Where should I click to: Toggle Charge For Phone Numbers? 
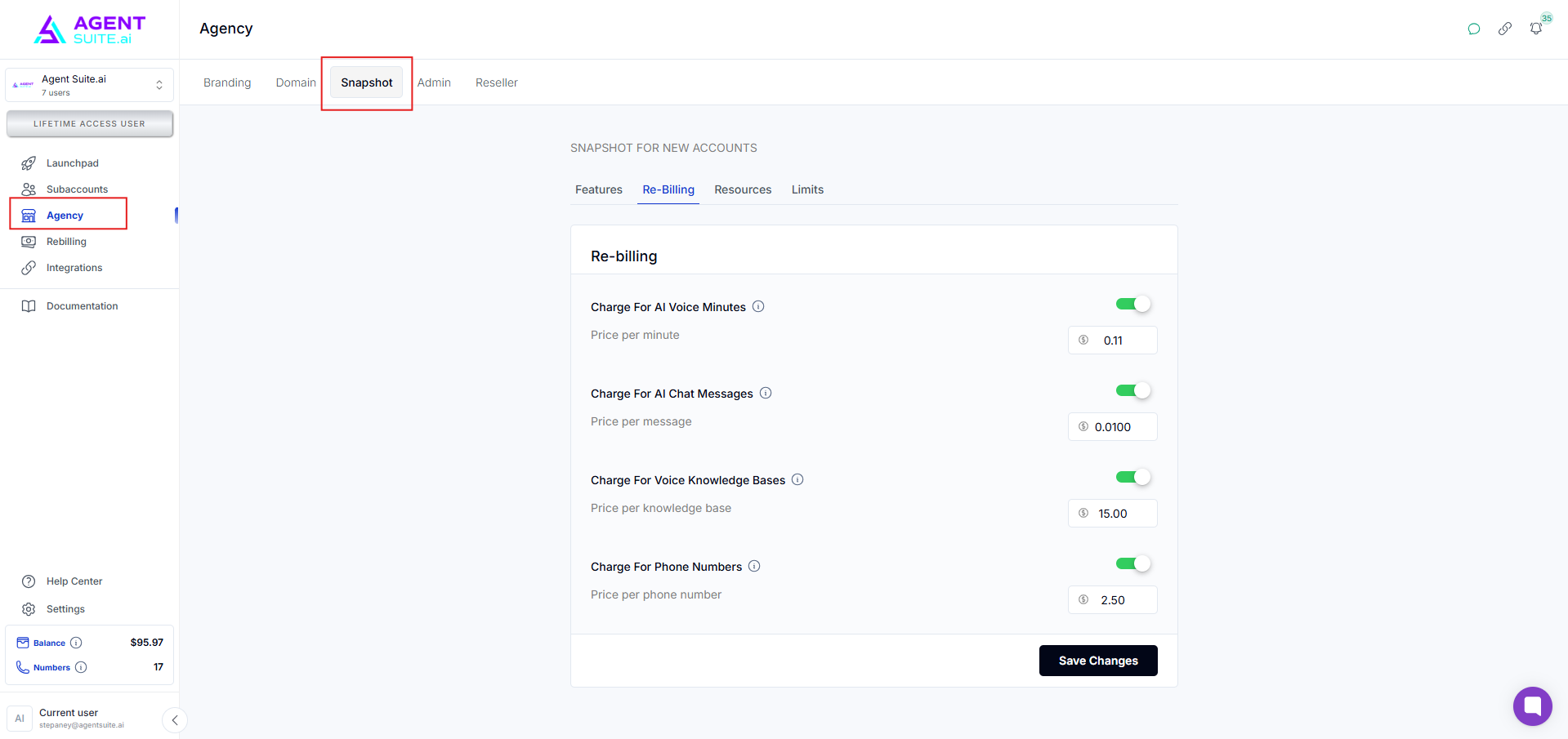click(x=1133, y=563)
